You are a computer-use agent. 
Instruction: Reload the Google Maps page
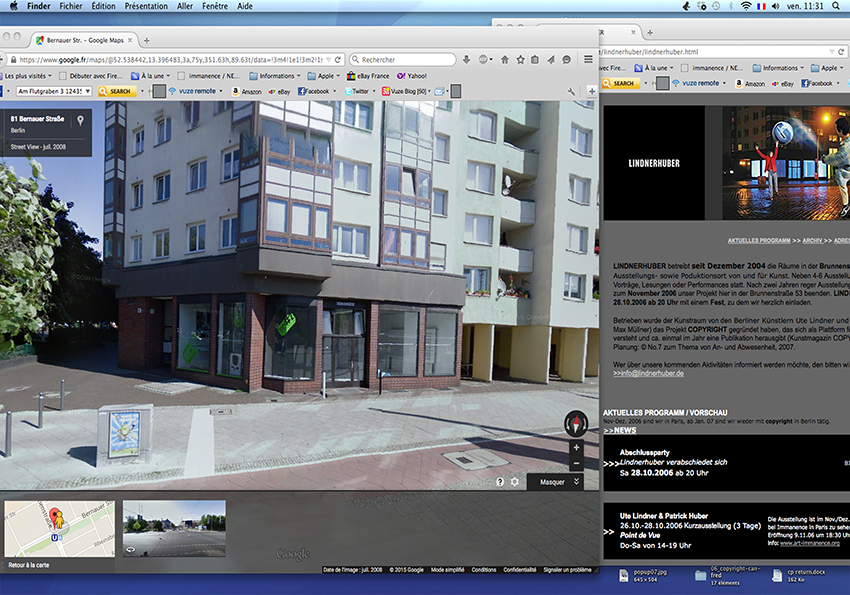click(338, 60)
